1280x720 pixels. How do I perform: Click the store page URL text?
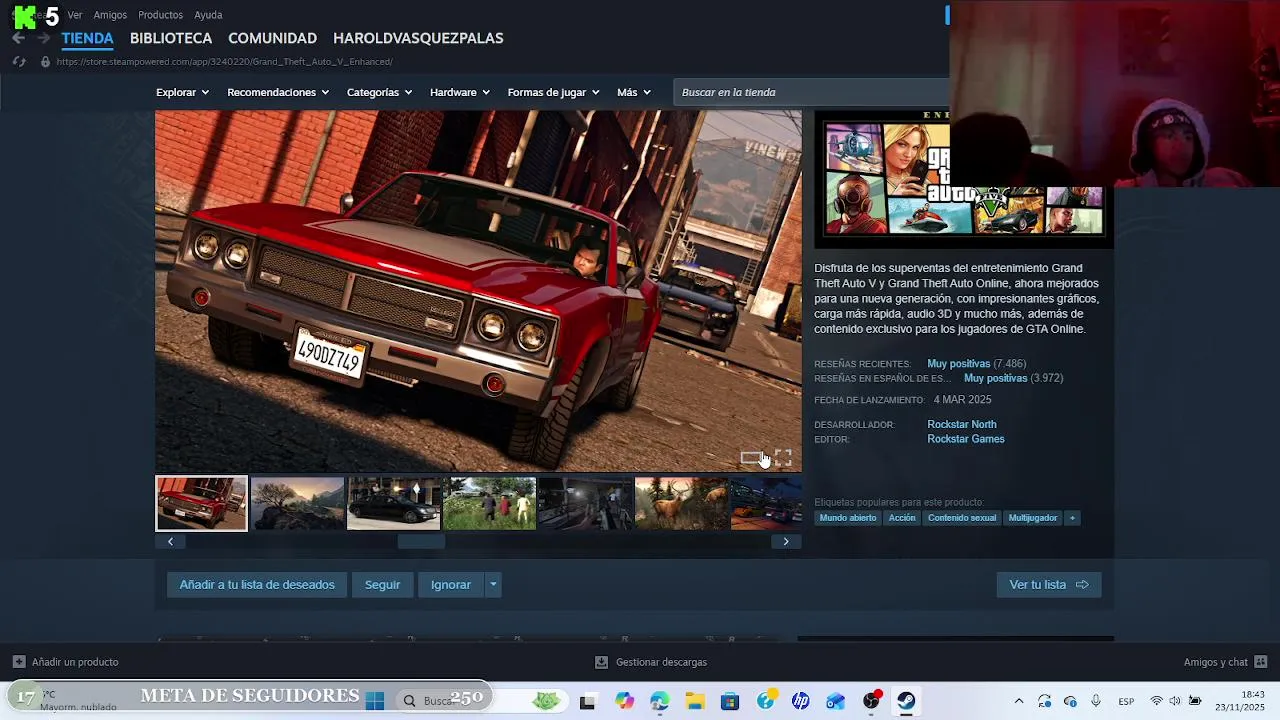[x=224, y=62]
